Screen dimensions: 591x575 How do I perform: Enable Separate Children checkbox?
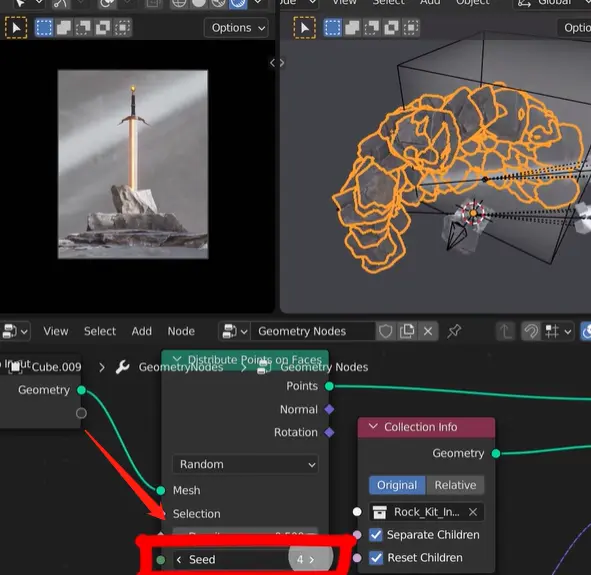point(376,535)
